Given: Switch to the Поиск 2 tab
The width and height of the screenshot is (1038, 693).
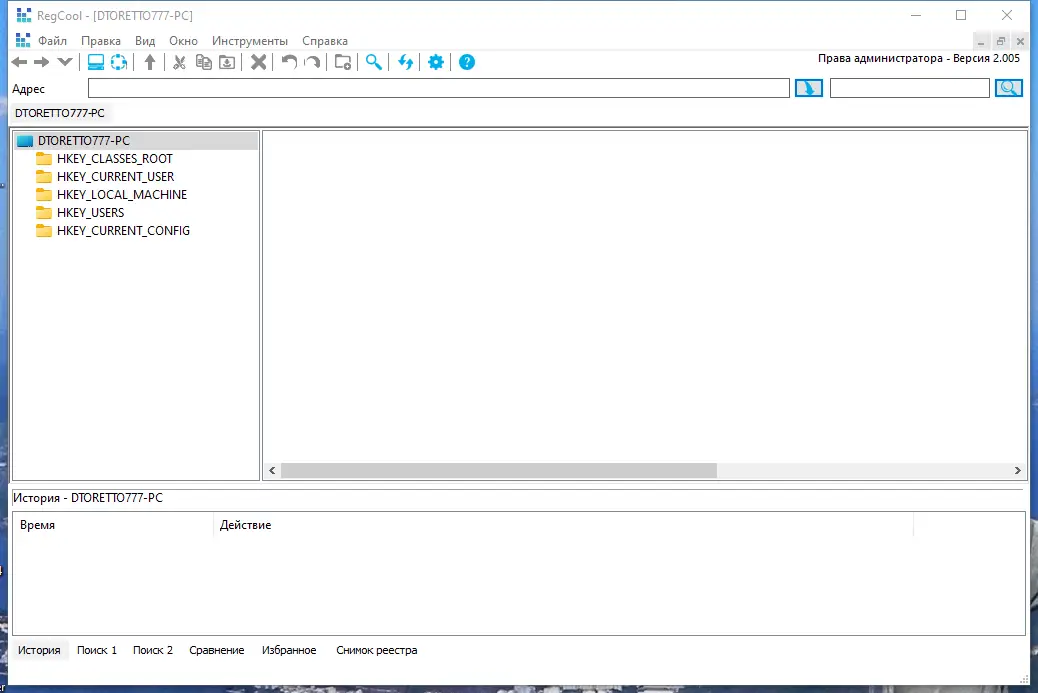Looking at the screenshot, I should click(153, 650).
